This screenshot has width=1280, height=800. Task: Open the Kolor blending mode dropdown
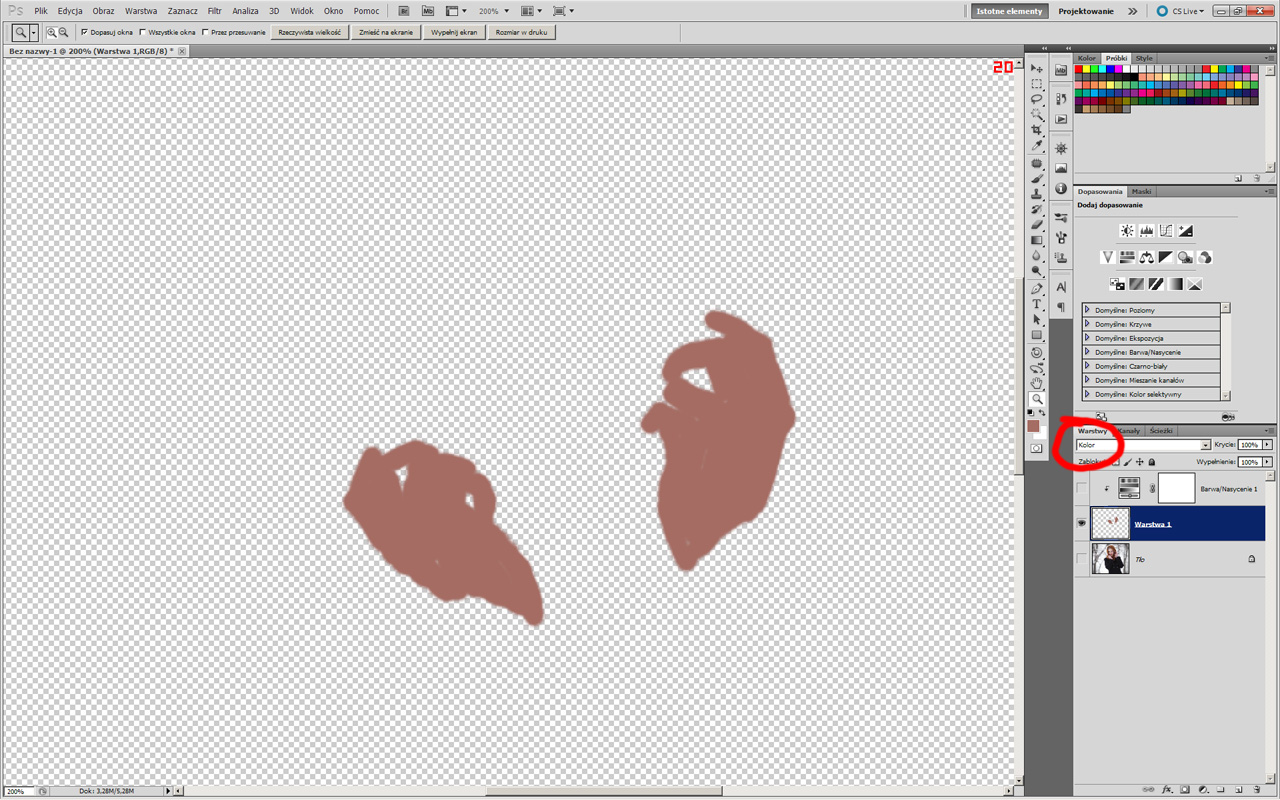[1143, 445]
